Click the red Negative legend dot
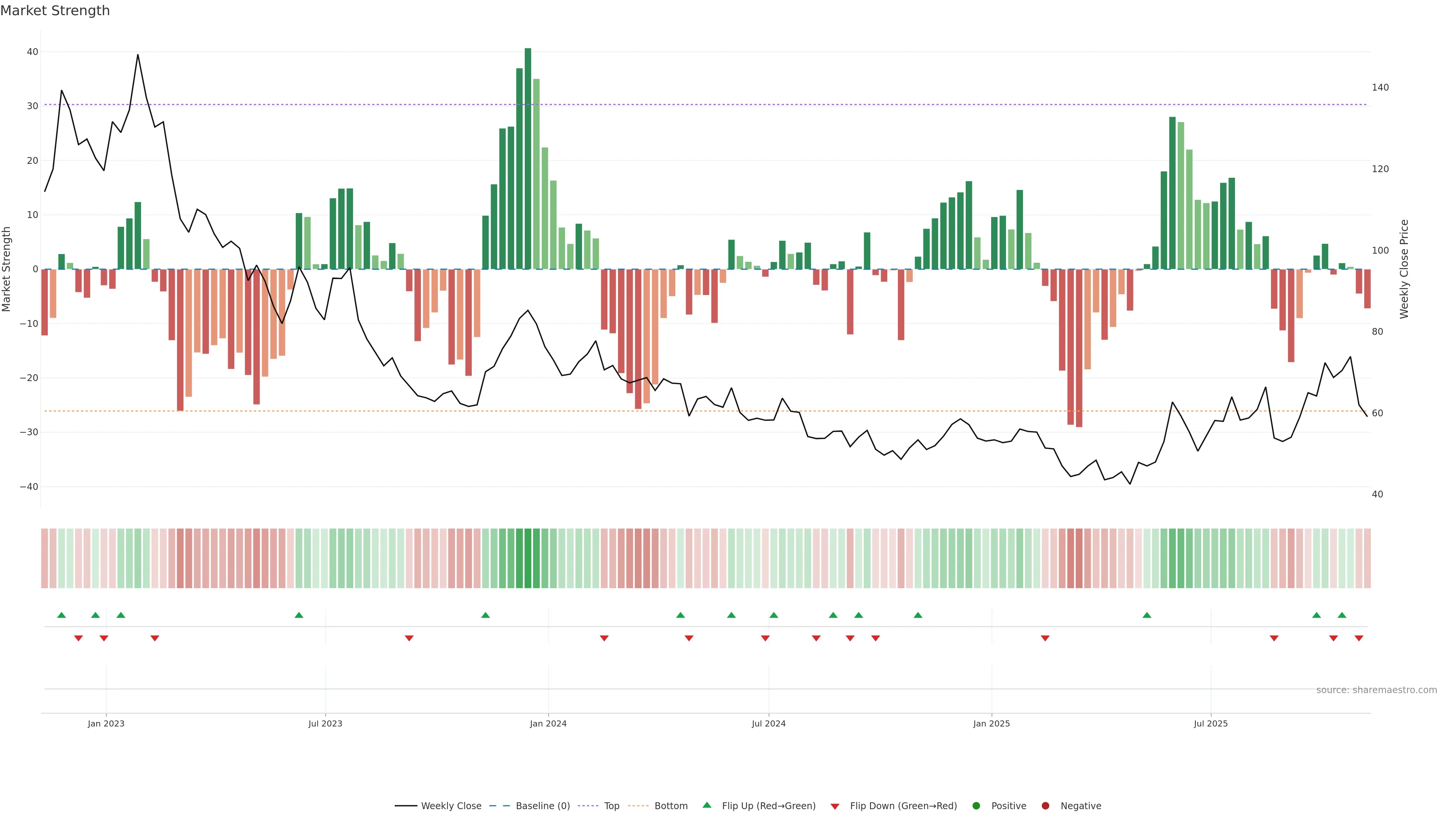Image resolution: width=1456 pixels, height=819 pixels. pyautogui.click(x=1045, y=805)
